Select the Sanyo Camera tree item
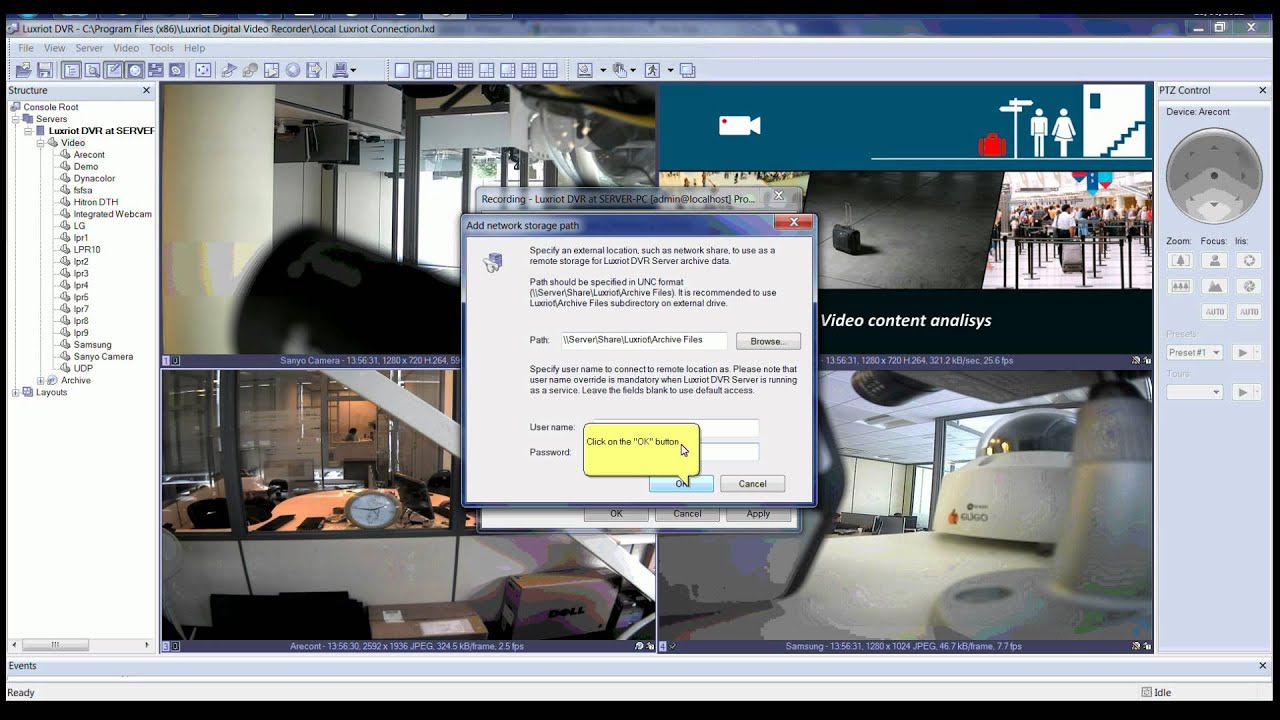Screen dimensions: 1280x720 point(103,357)
